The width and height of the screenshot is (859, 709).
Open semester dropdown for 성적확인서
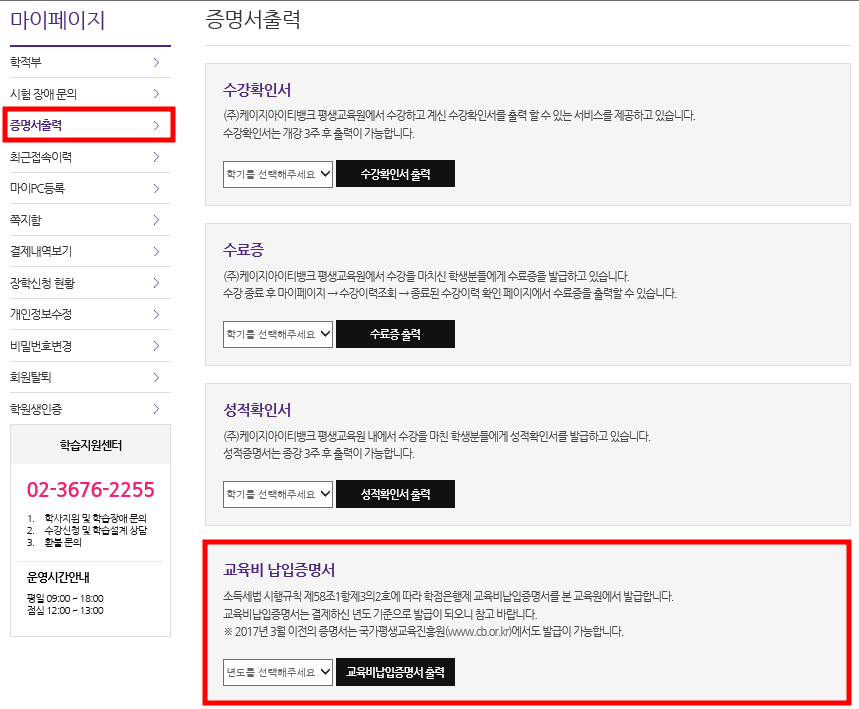click(x=278, y=494)
